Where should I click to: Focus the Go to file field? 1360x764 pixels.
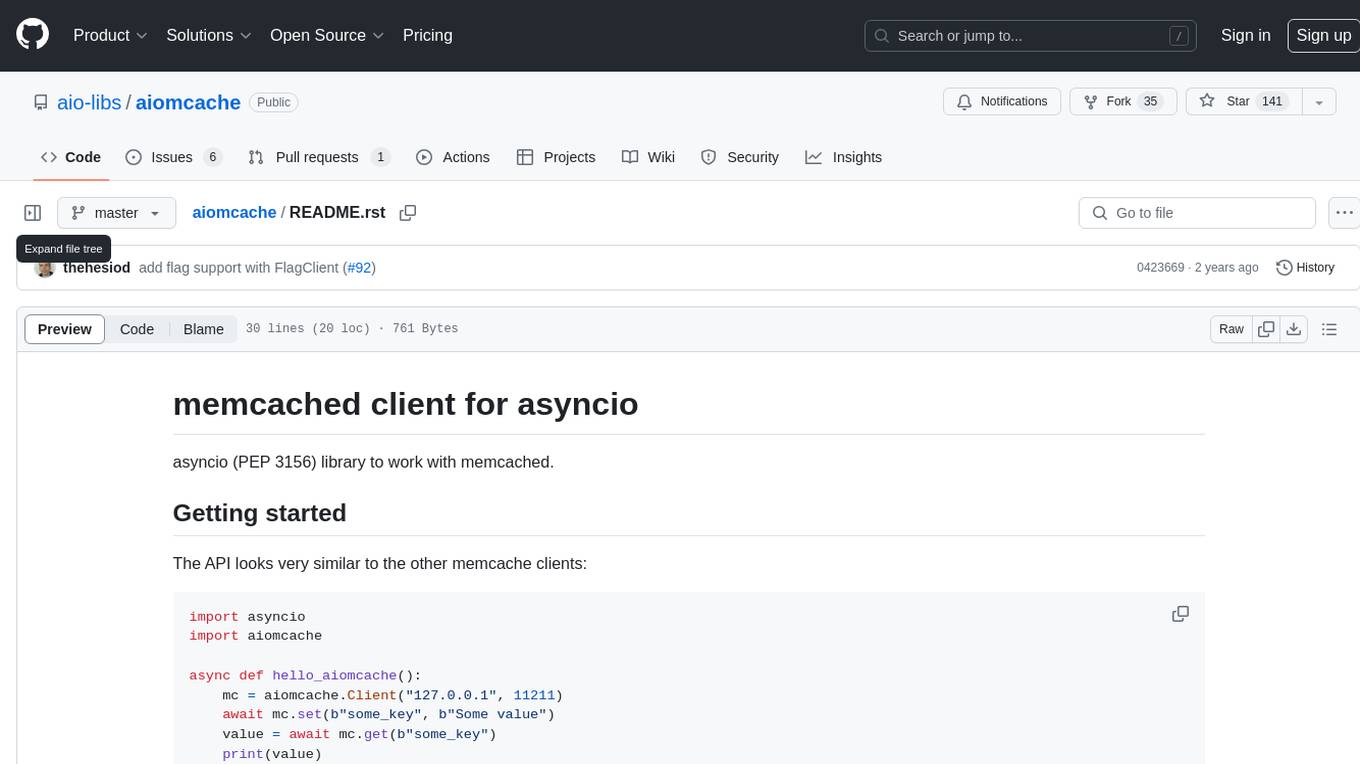click(x=1196, y=213)
